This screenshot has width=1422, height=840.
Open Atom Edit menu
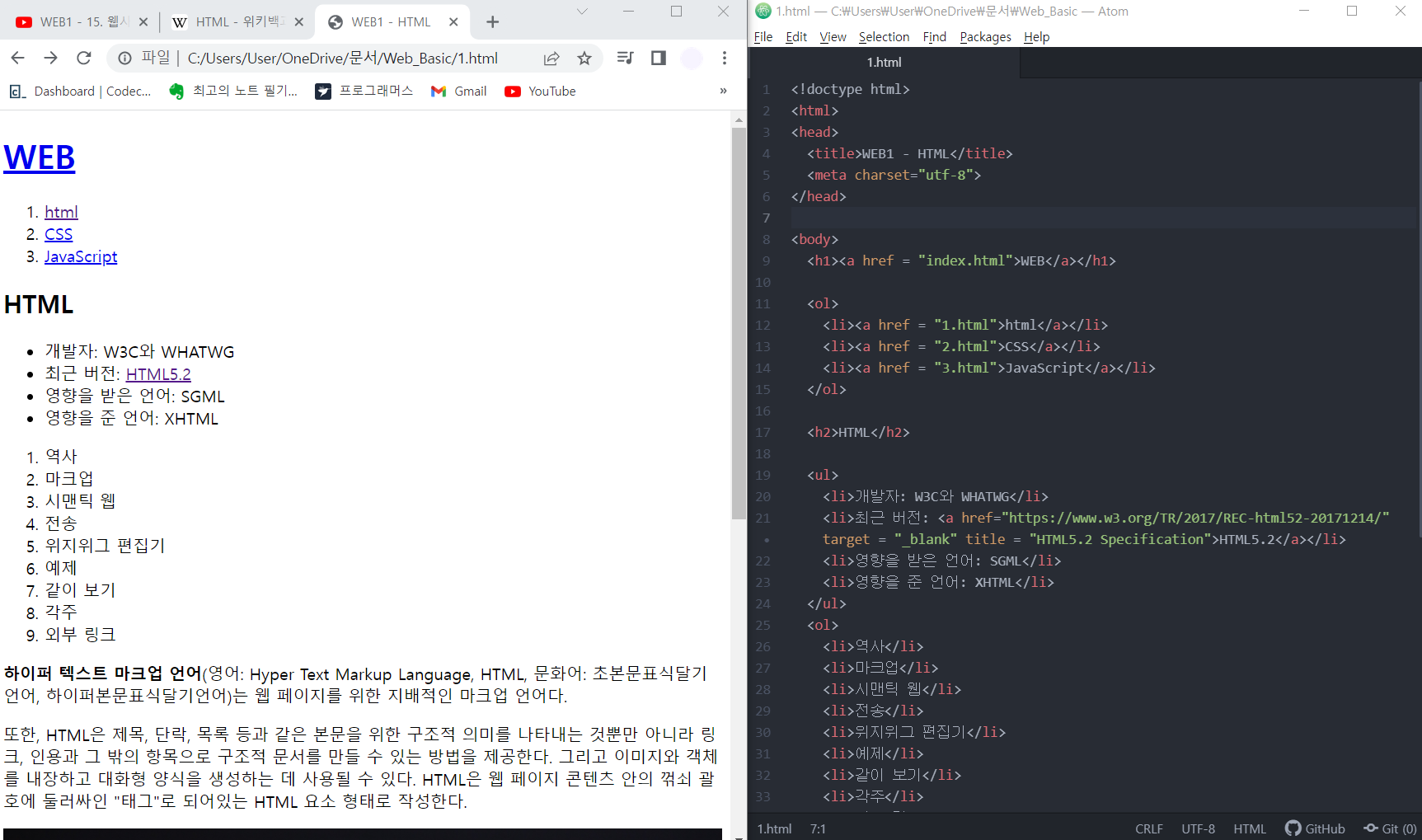click(796, 37)
